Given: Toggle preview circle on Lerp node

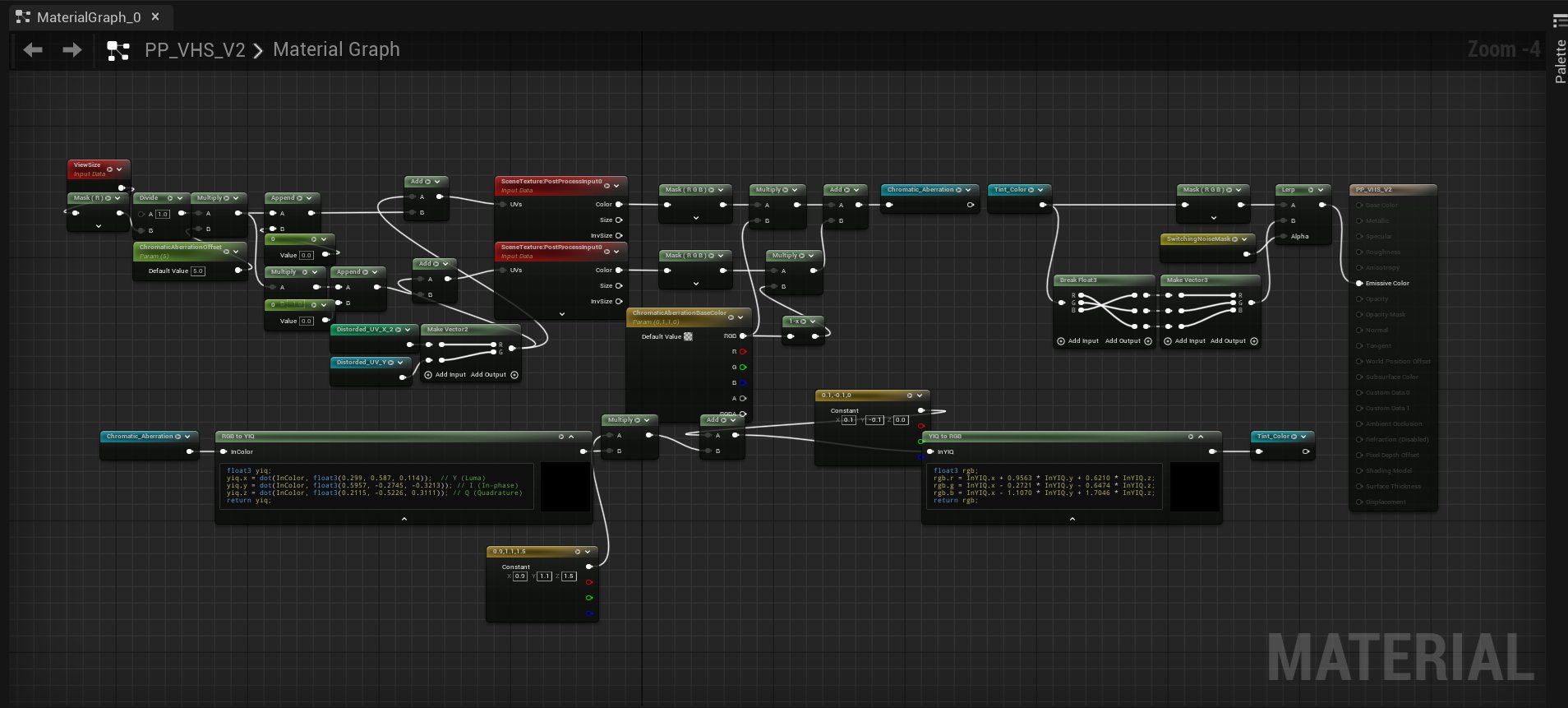Looking at the screenshot, I should [1311, 190].
